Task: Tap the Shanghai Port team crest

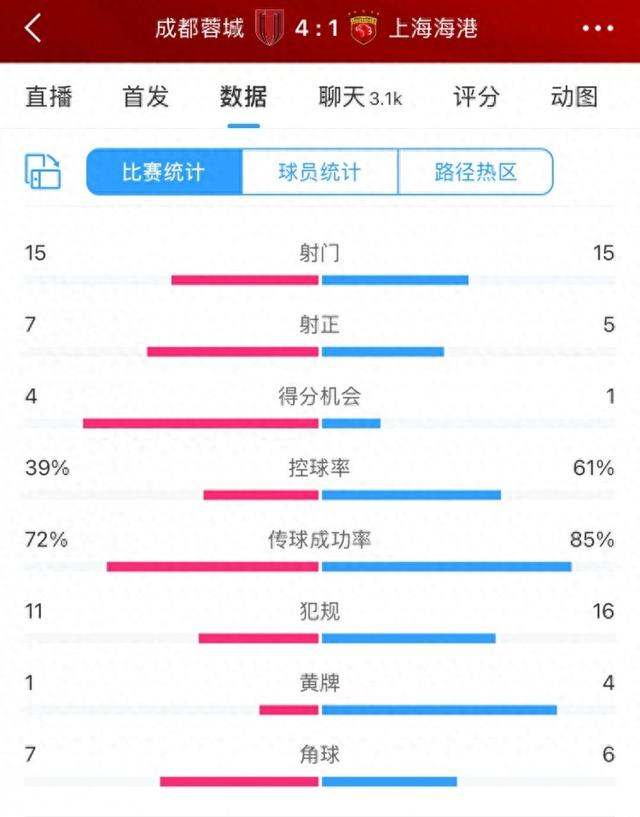Action: pyautogui.click(x=364, y=29)
